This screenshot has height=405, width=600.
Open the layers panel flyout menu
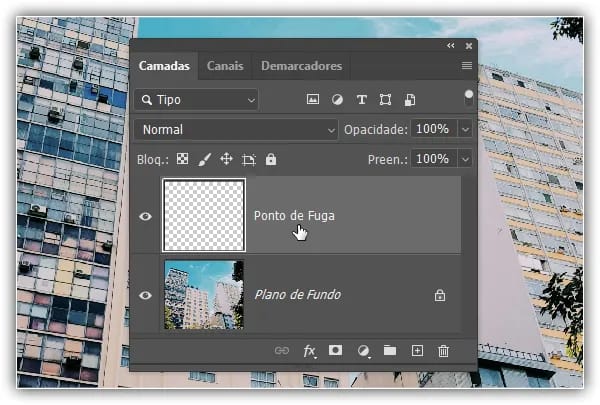(x=466, y=65)
